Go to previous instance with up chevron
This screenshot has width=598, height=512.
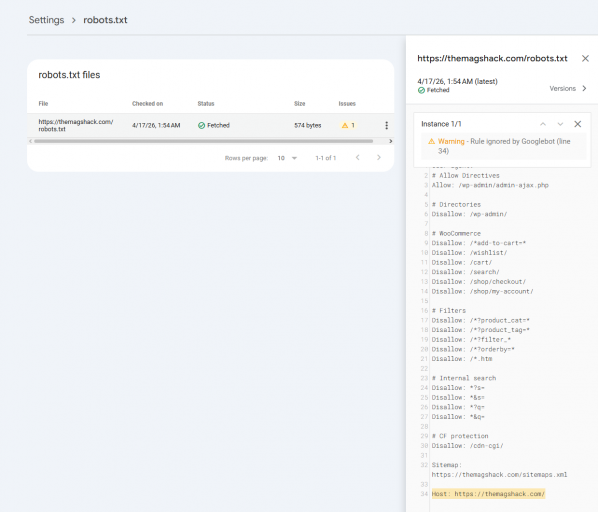tap(543, 124)
